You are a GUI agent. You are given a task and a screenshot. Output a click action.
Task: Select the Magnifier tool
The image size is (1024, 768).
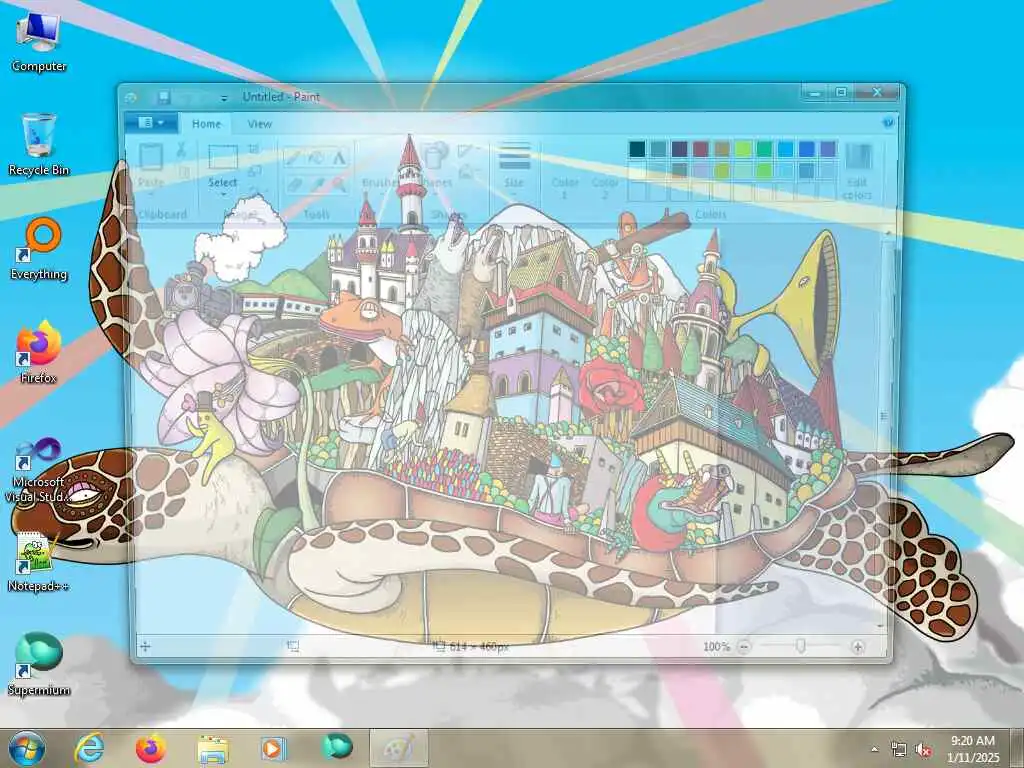(x=339, y=185)
